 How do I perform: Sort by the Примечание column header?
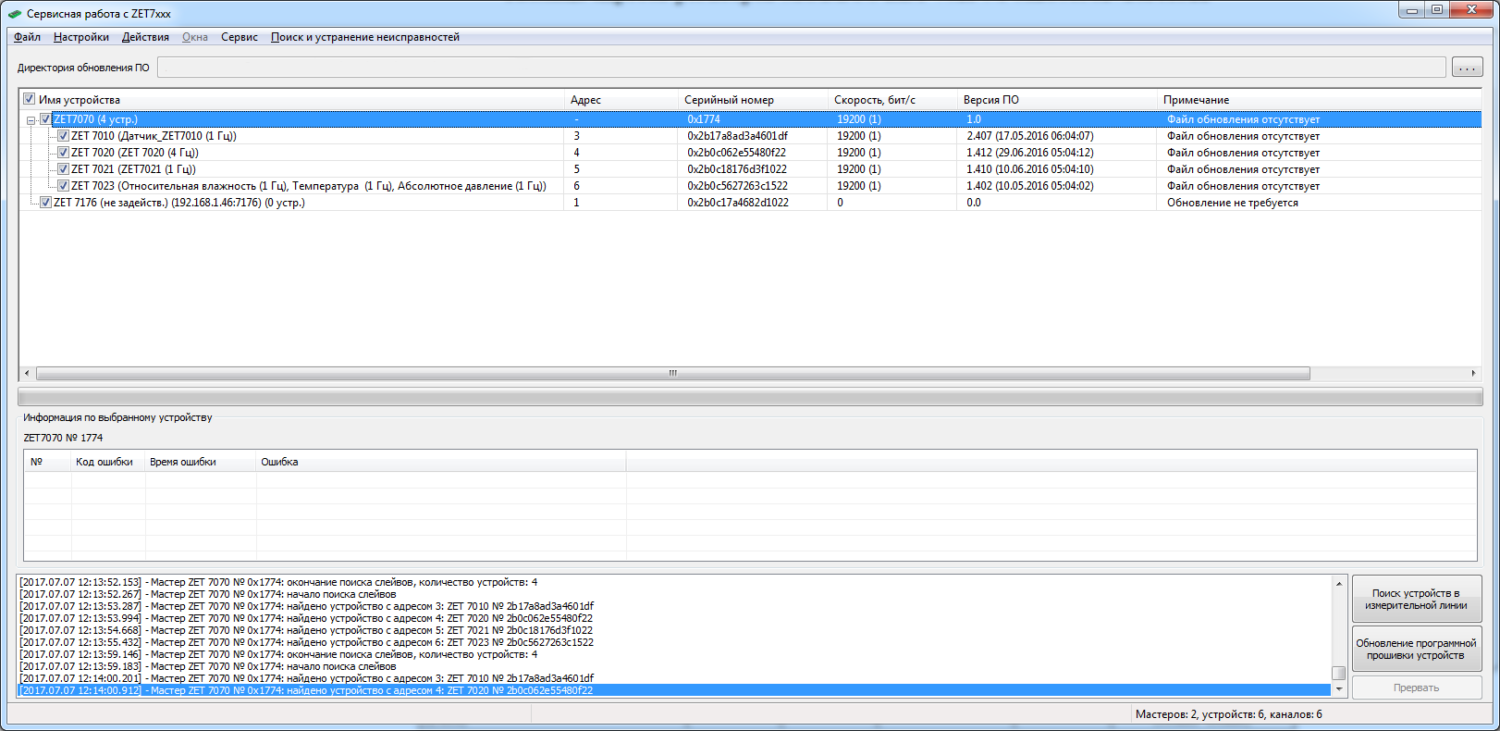(1318, 100)
